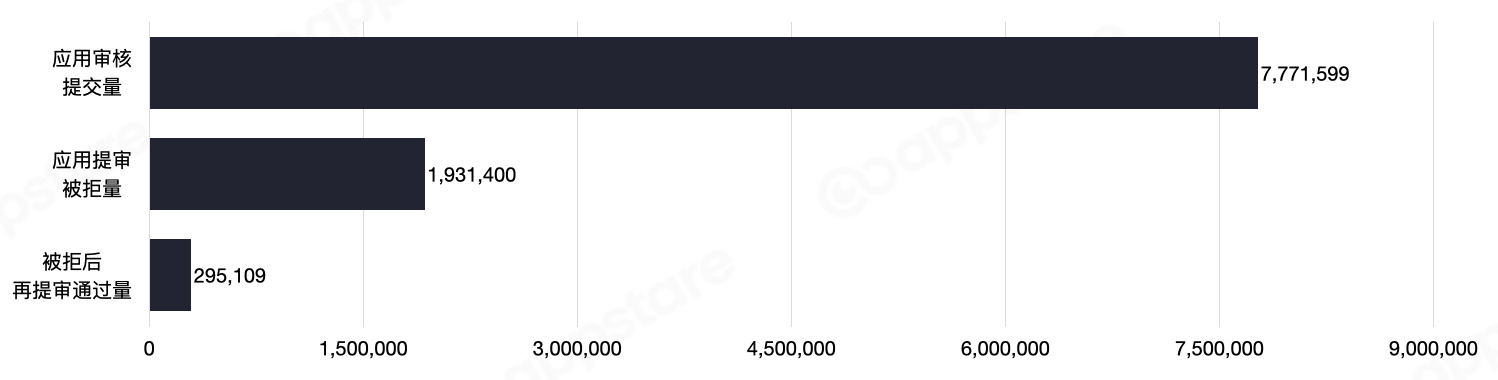Click the gridline above the 4,500,000 tick
The image size is (1498, 380).
pos(791,174)
